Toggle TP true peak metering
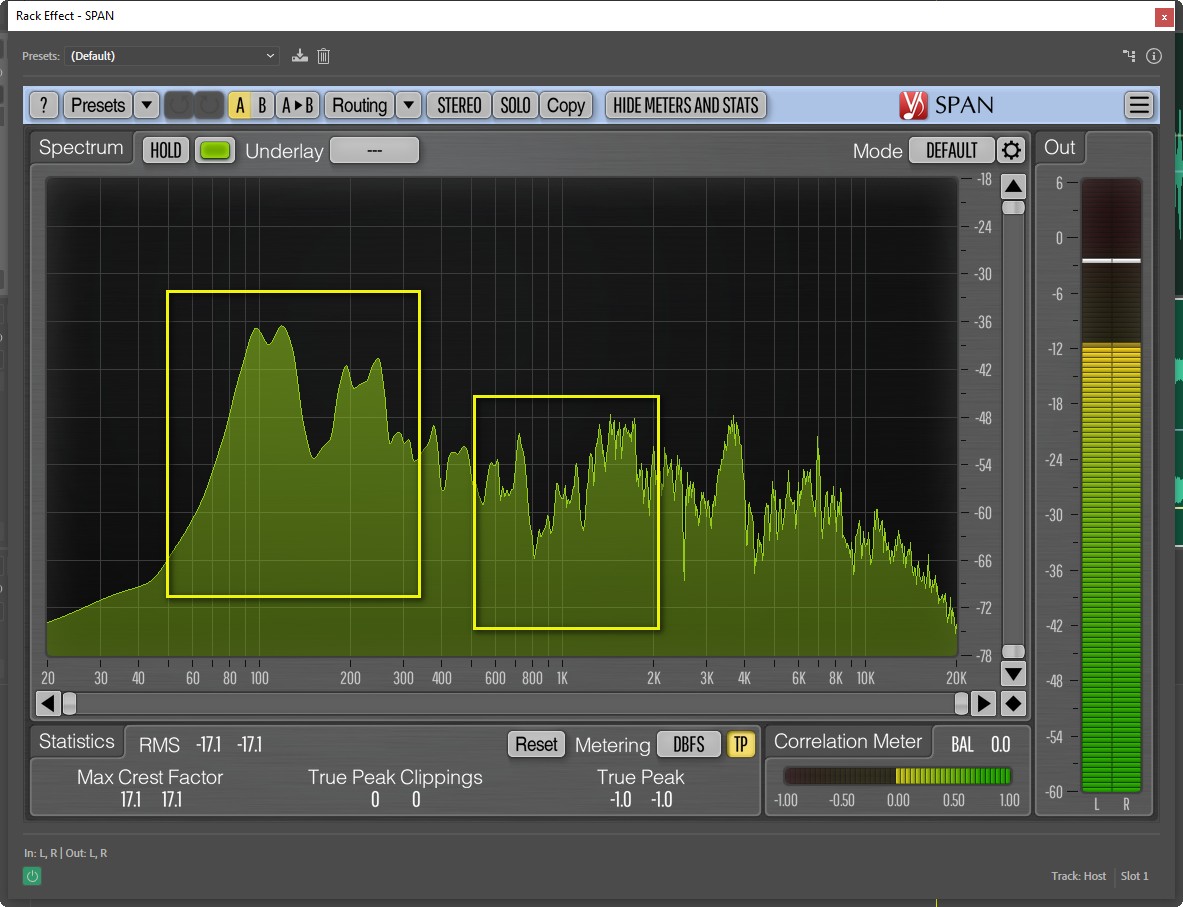This screenshot has height=907, width=1183. [x=740, y=744]
